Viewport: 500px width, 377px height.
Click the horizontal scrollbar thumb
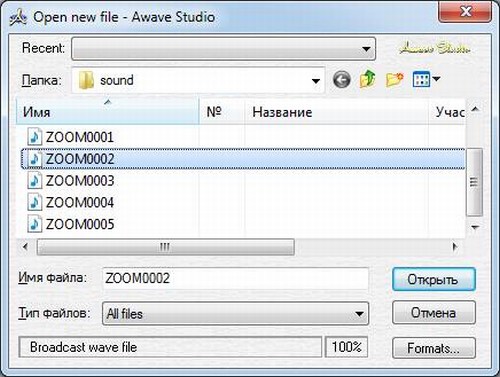(165, 247)
